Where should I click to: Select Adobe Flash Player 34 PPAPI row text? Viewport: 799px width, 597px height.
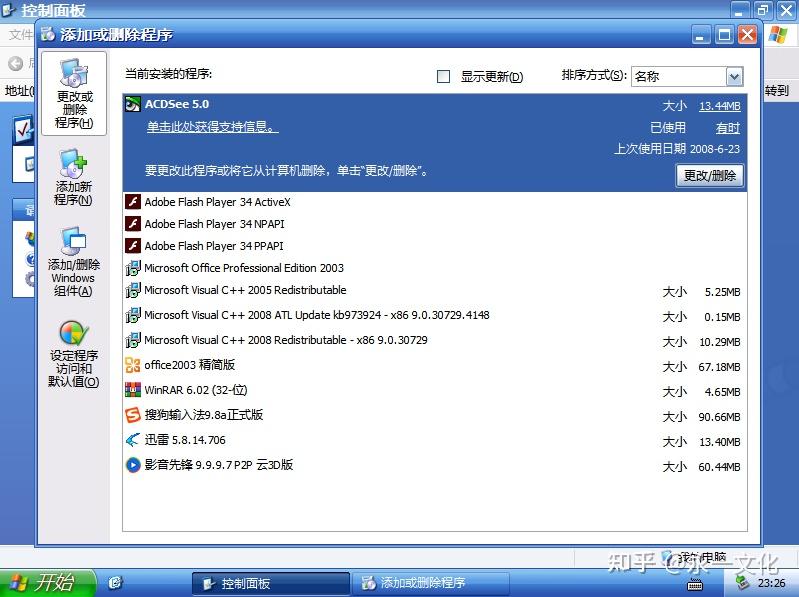[214, 246]
